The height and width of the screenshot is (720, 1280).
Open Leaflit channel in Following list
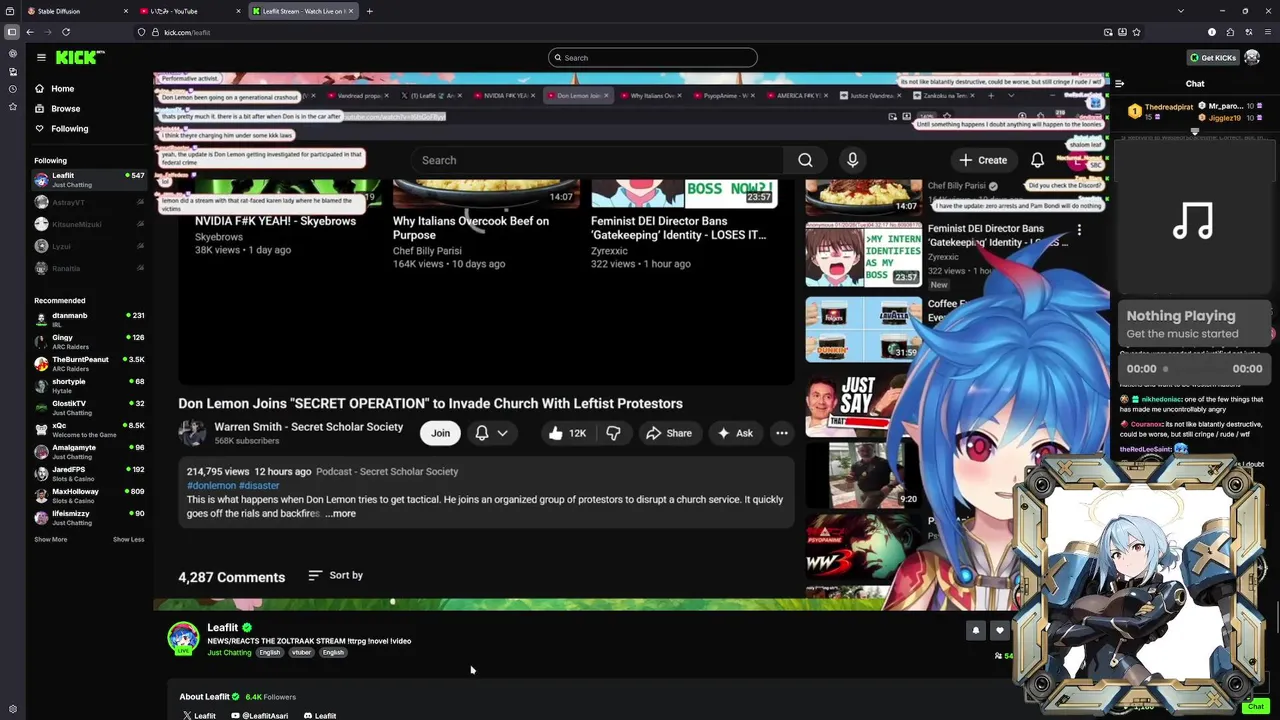[89, 180]
